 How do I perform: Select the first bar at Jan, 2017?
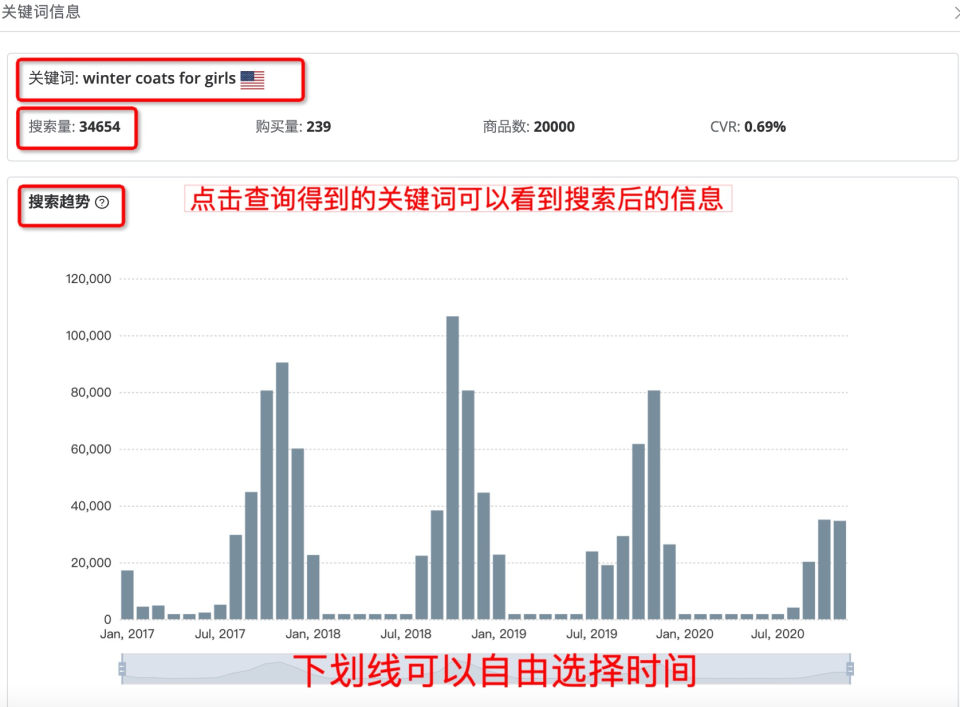coord(125,595)
